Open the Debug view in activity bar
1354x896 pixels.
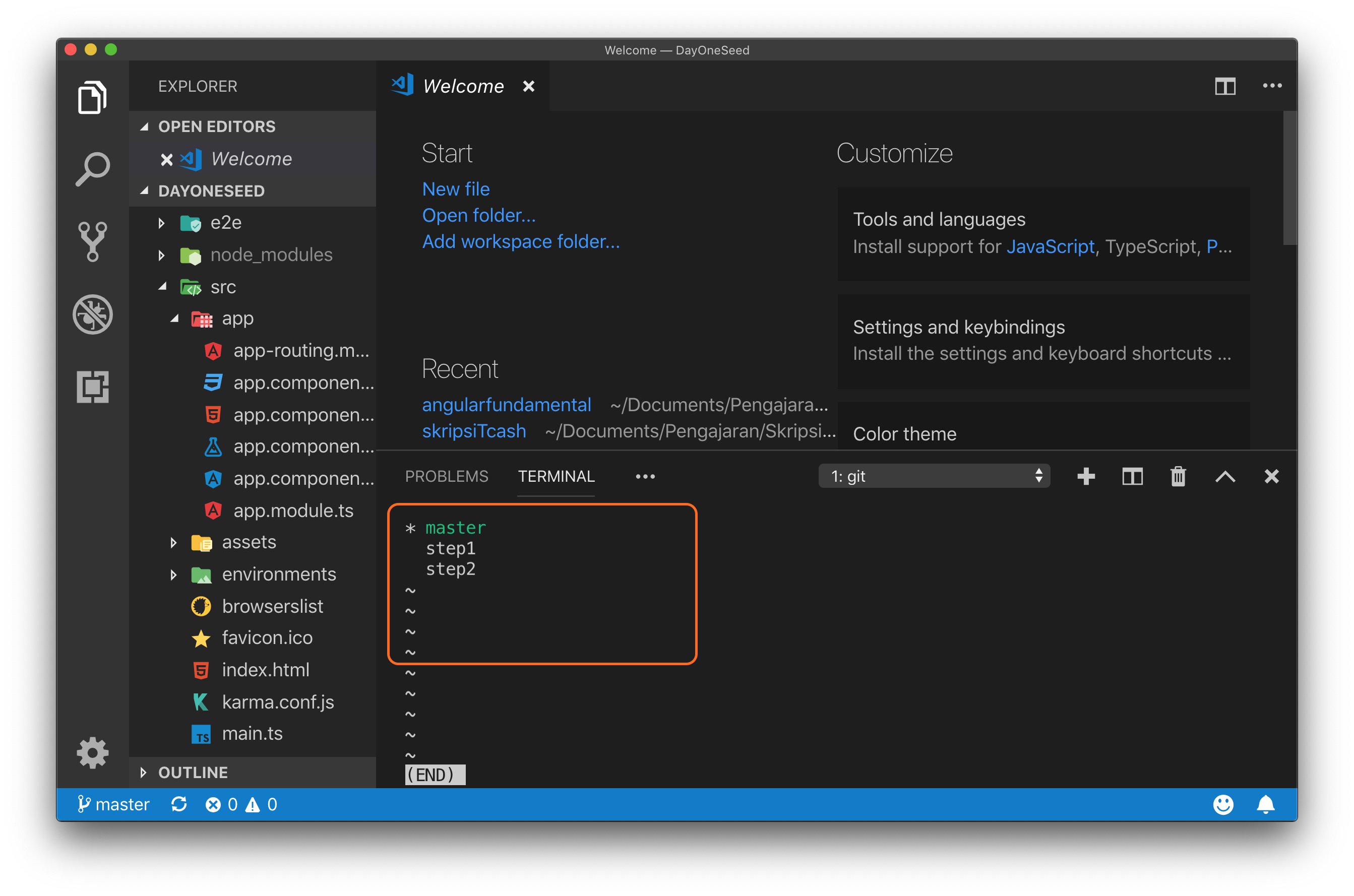[x=92, y=314]
